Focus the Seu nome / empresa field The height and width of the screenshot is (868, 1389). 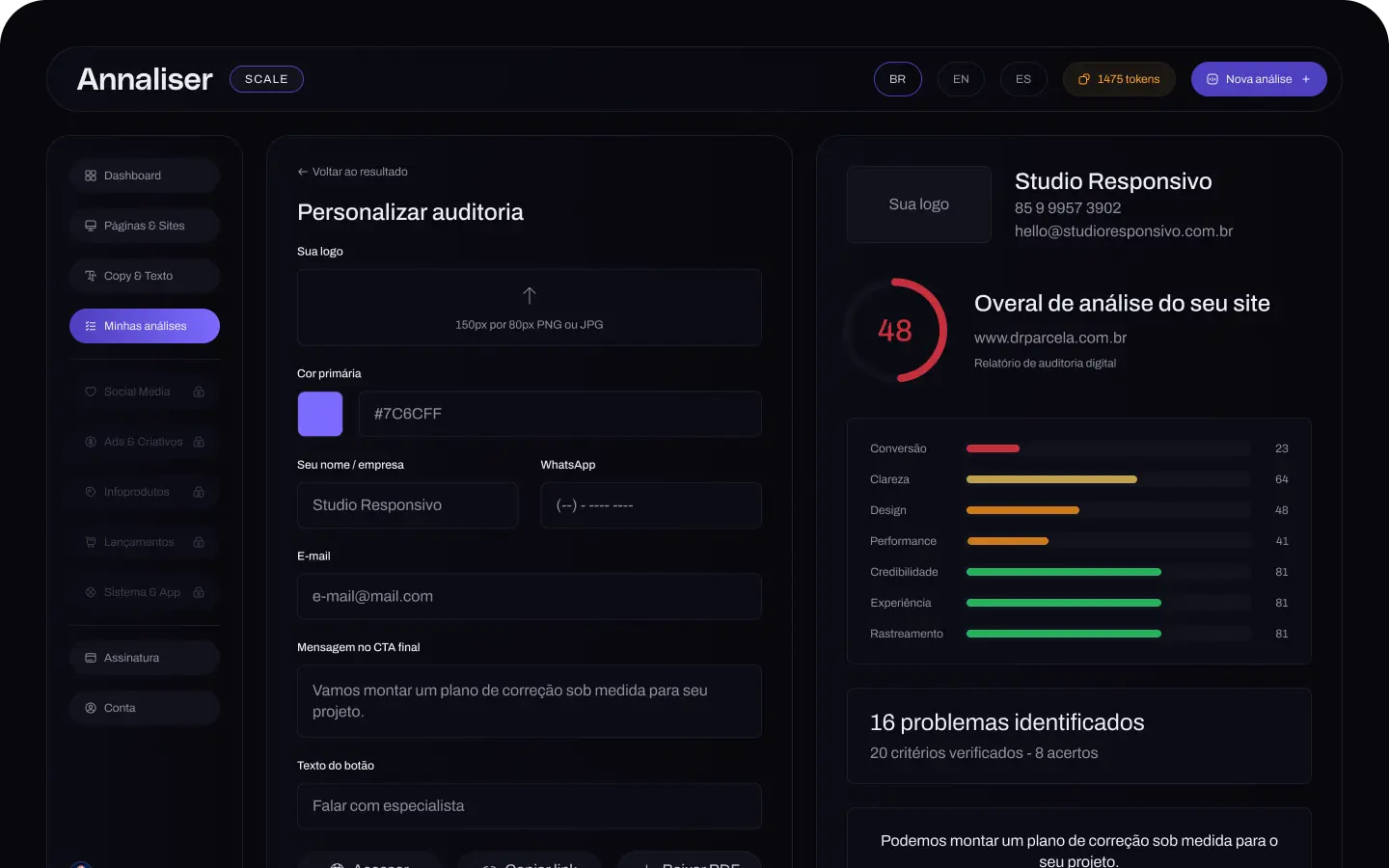pos(408,505)
